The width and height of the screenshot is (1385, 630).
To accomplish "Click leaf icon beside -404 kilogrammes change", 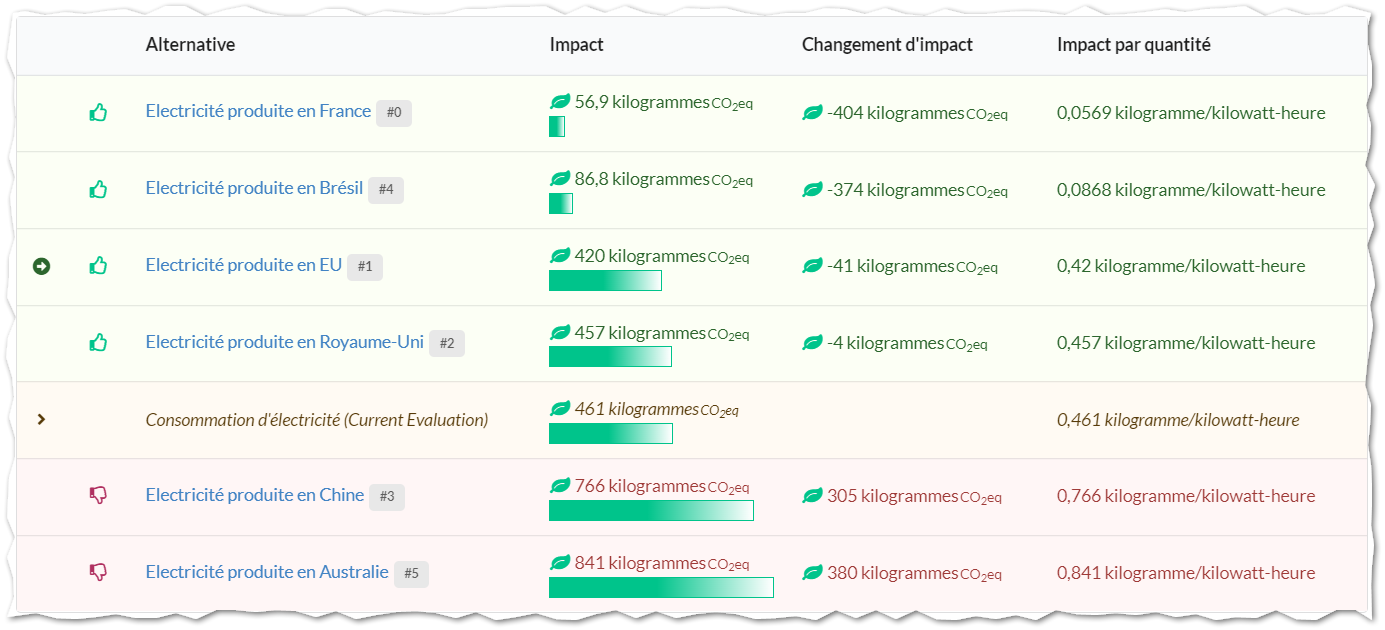I will click(813, 113).
